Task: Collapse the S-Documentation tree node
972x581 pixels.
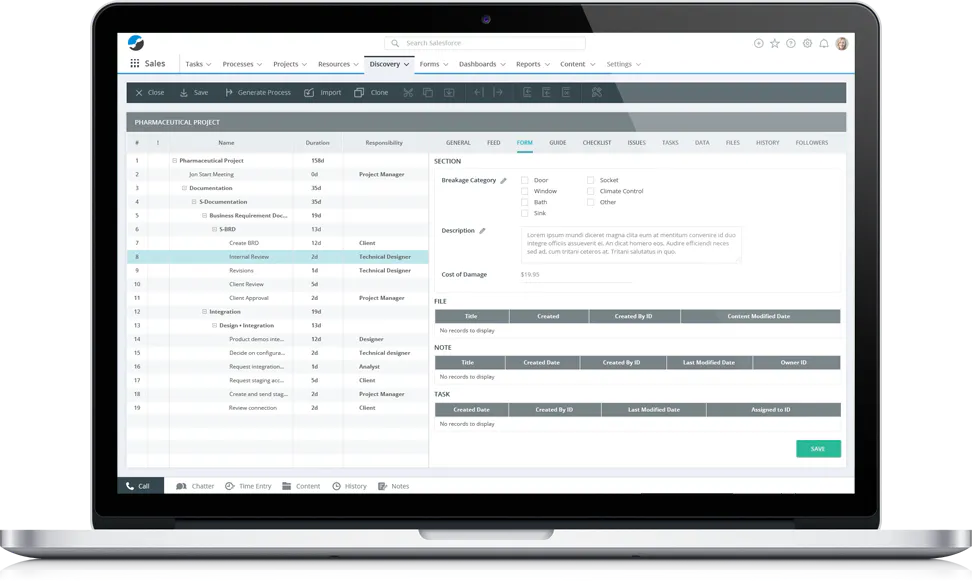Action: tap(194, 202)
